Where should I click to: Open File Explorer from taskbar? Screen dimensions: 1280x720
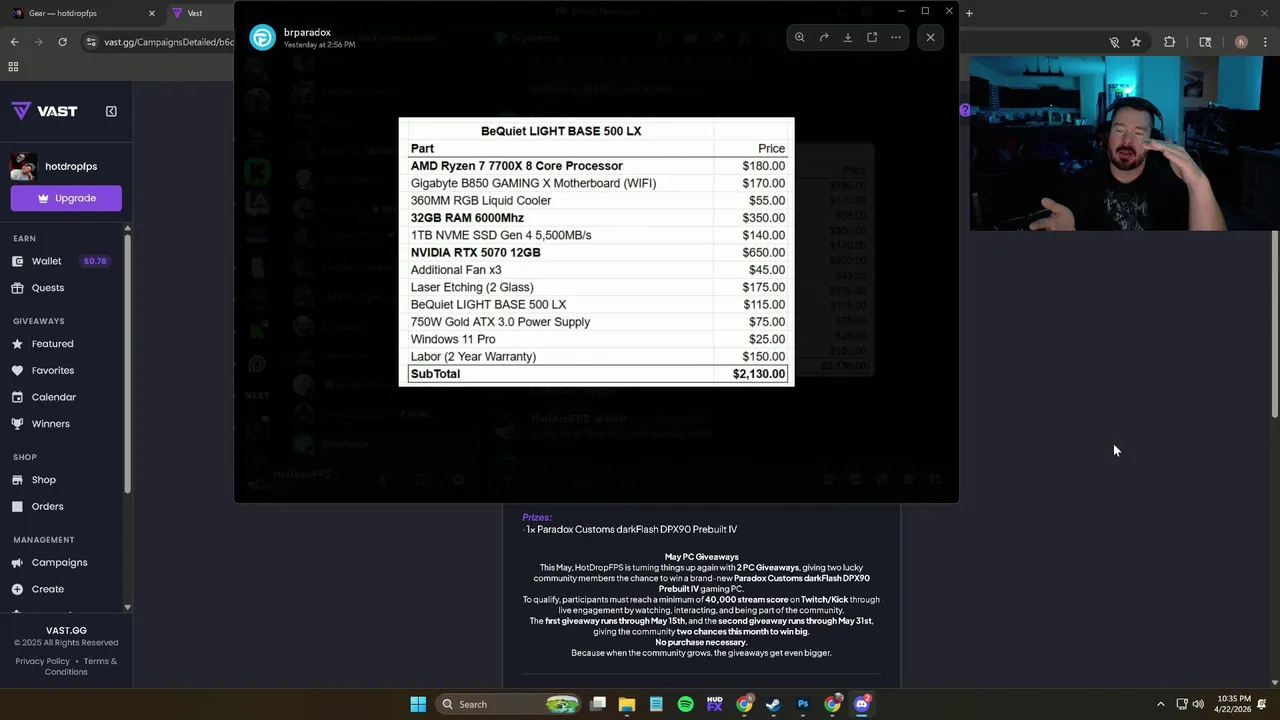point(627,704)
